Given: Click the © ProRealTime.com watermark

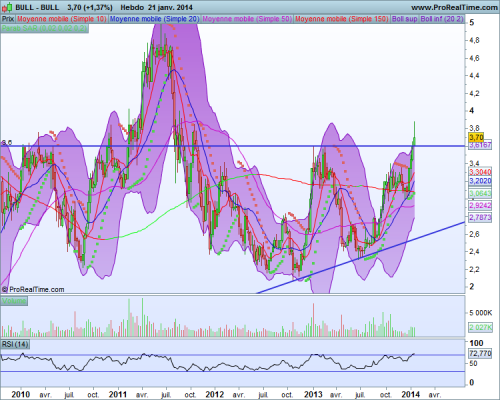Looking at the screenshot, I should click(33, 289).
